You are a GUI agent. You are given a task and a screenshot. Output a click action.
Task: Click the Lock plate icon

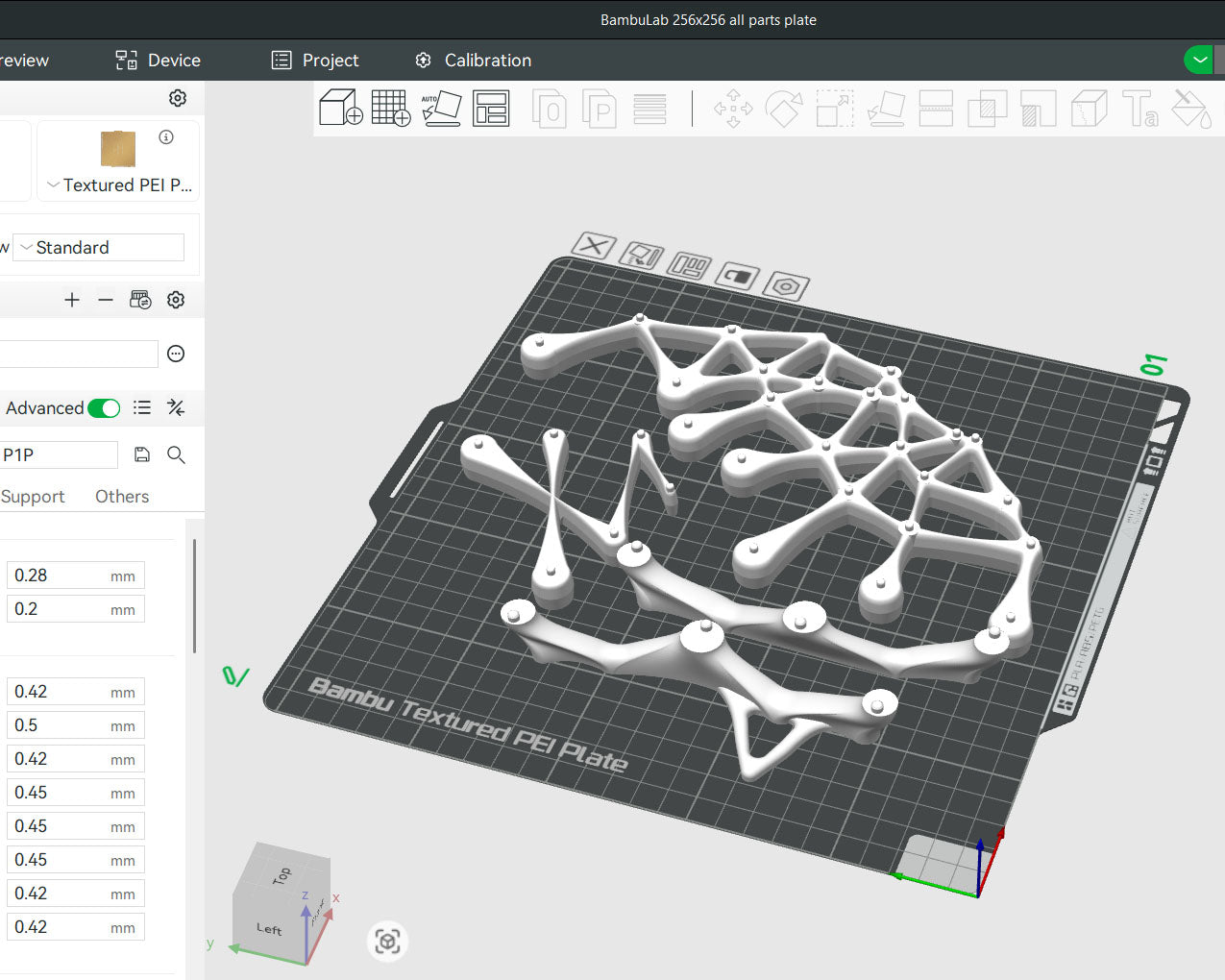pyautogui.click(x=737, y=277)
